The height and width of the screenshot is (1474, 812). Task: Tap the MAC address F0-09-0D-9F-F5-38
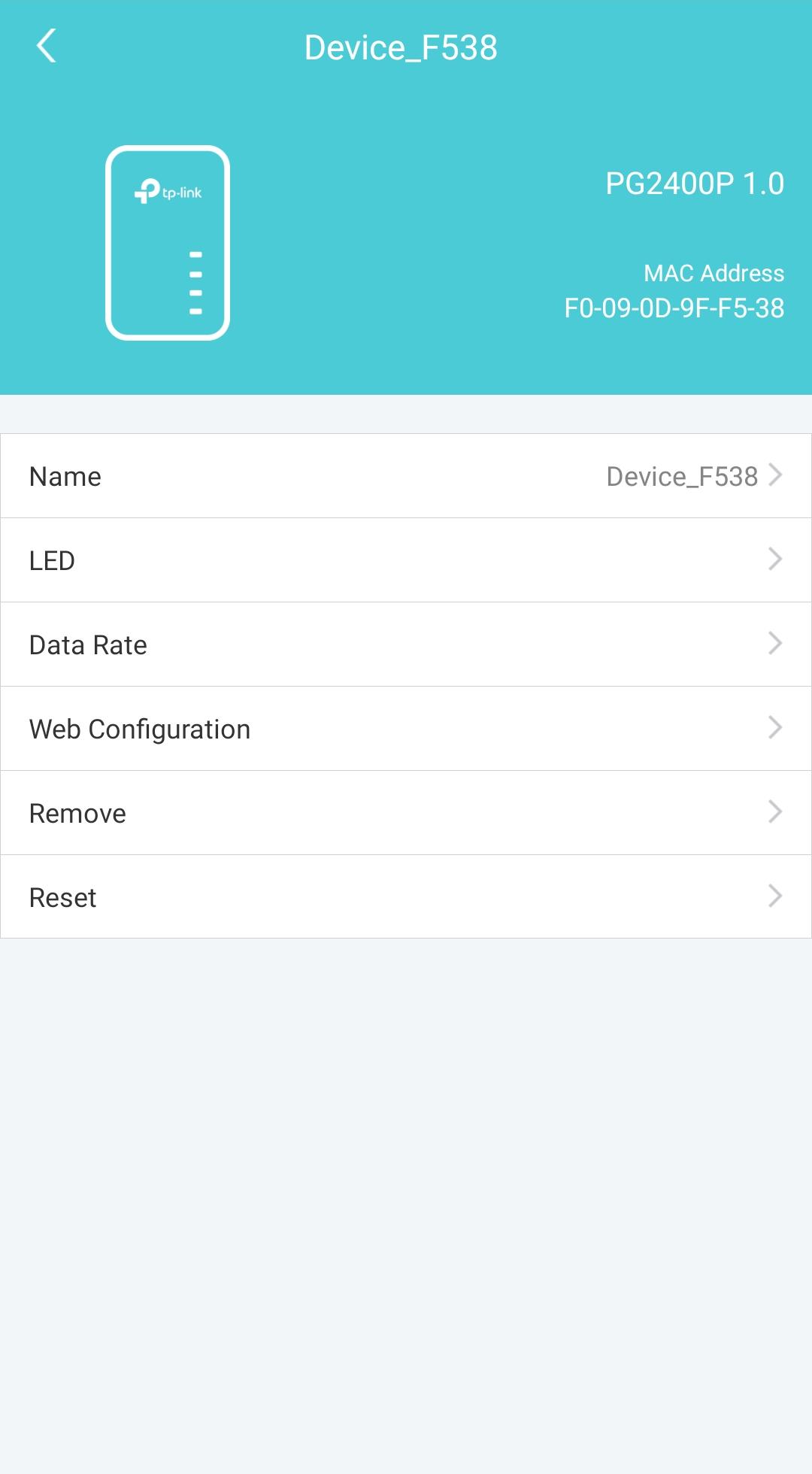click(674, 308)
